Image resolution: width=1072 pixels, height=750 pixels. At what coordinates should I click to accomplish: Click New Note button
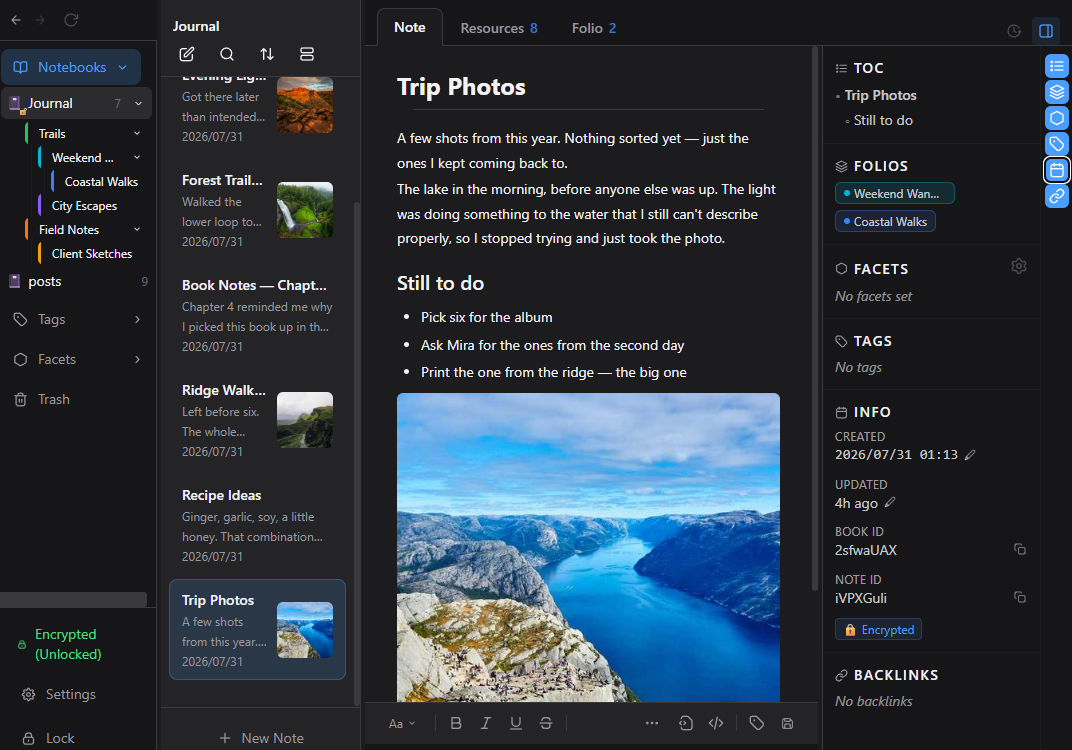261,738
